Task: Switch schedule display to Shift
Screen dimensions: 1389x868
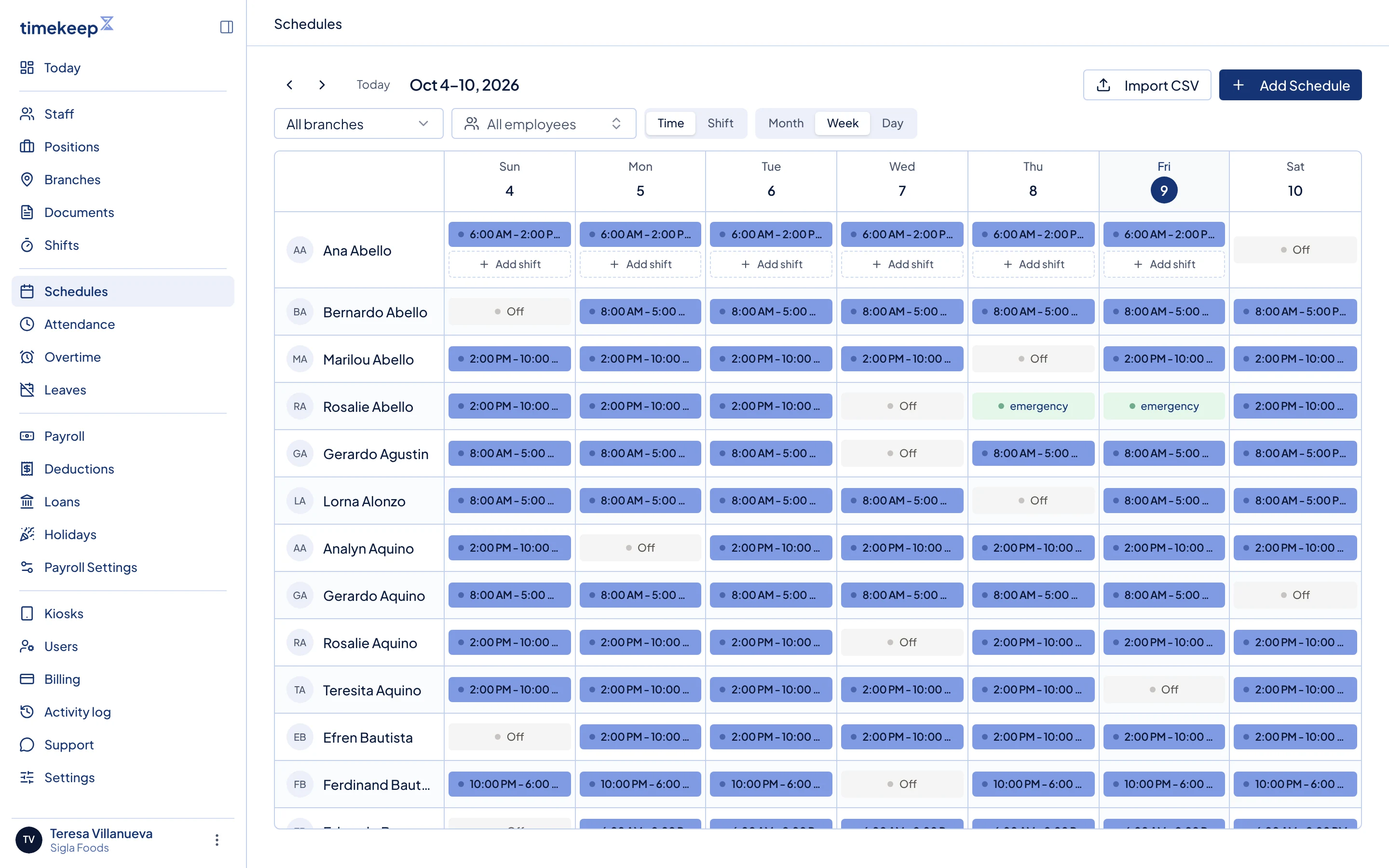Action: click(x=720, y=123)
